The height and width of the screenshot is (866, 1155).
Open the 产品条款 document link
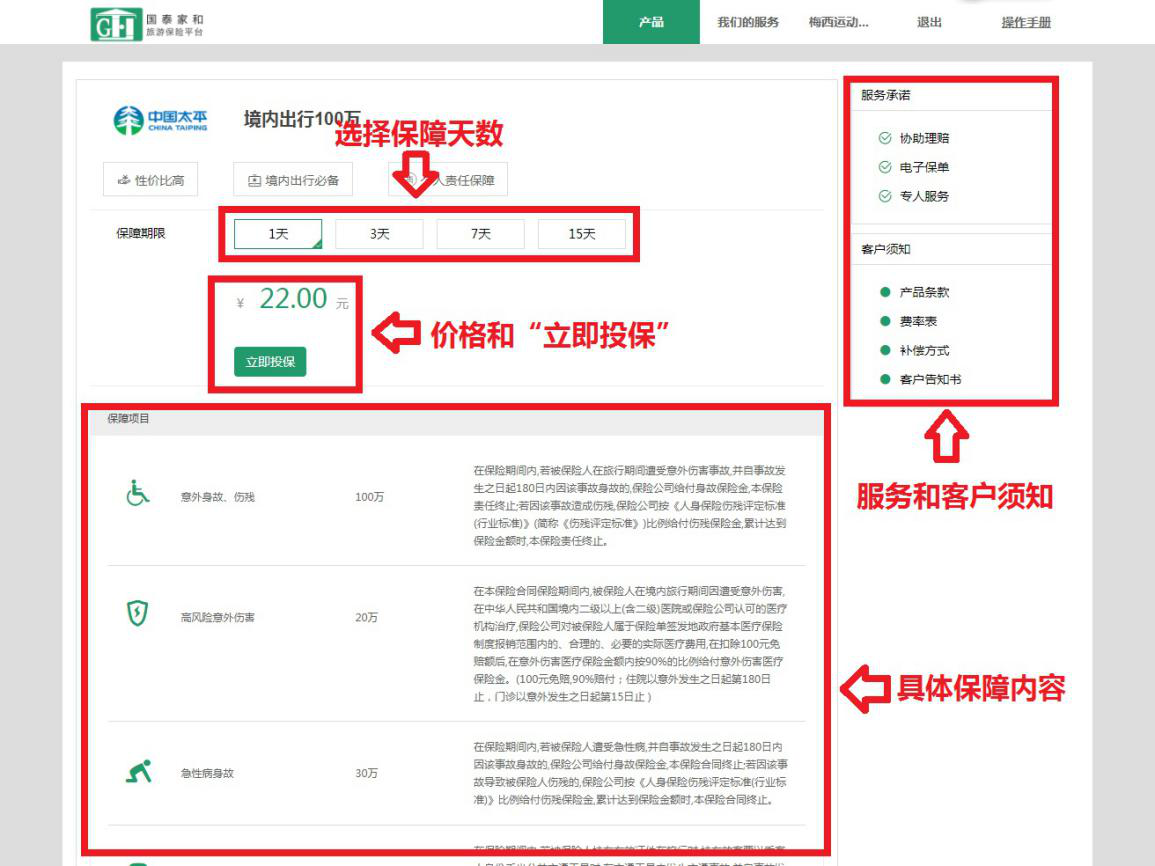click(924, 292)
